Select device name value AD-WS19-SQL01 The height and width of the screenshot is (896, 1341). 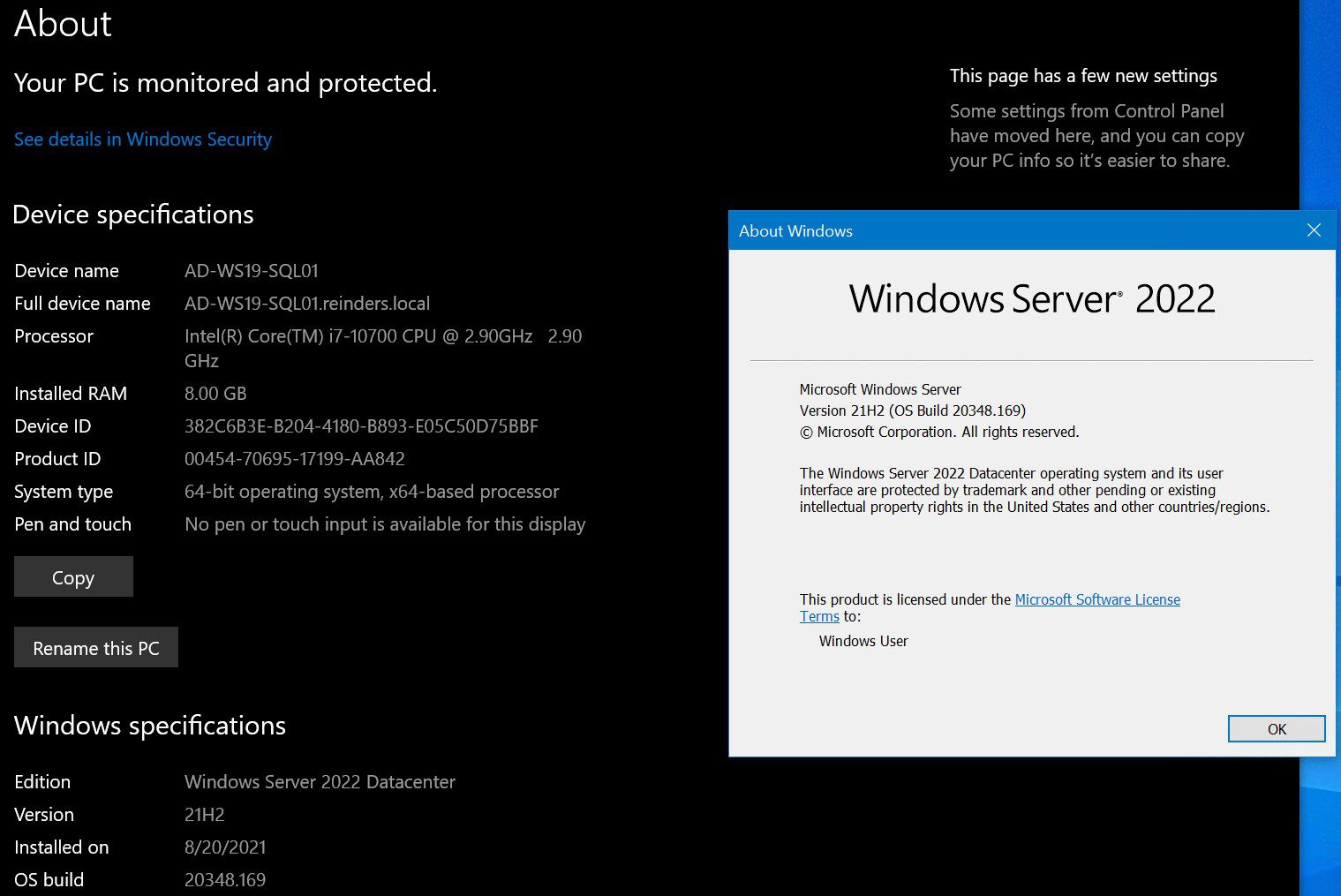[252, 271]
